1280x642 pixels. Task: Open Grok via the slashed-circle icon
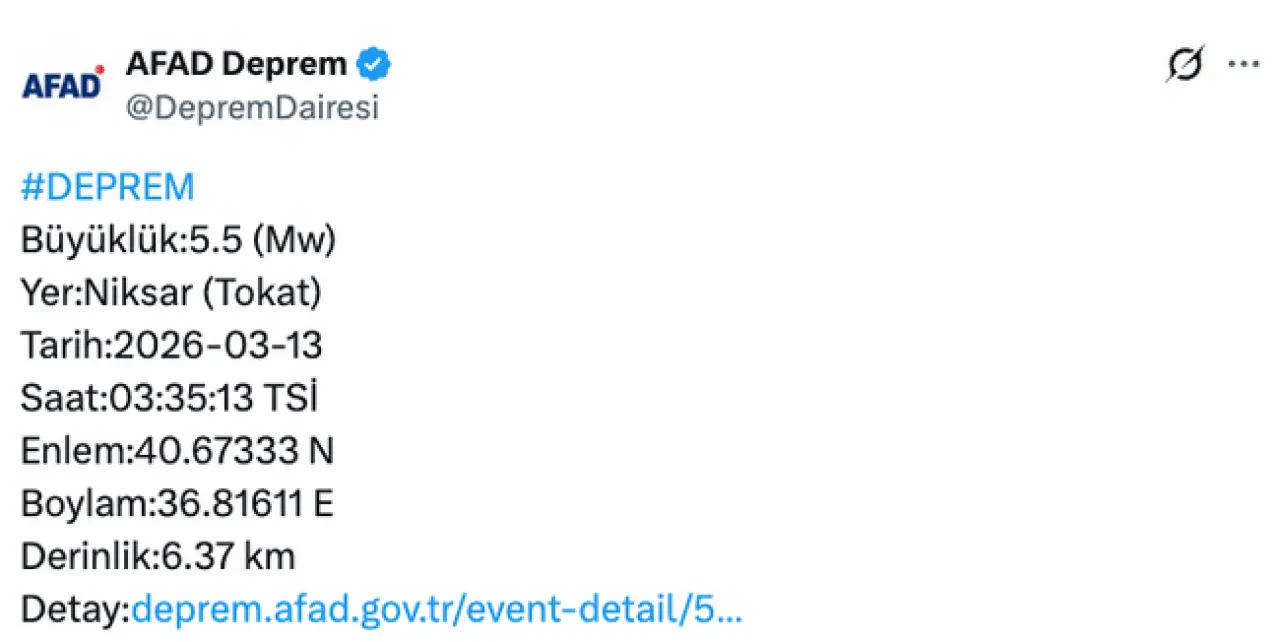tap(1185, 66)
